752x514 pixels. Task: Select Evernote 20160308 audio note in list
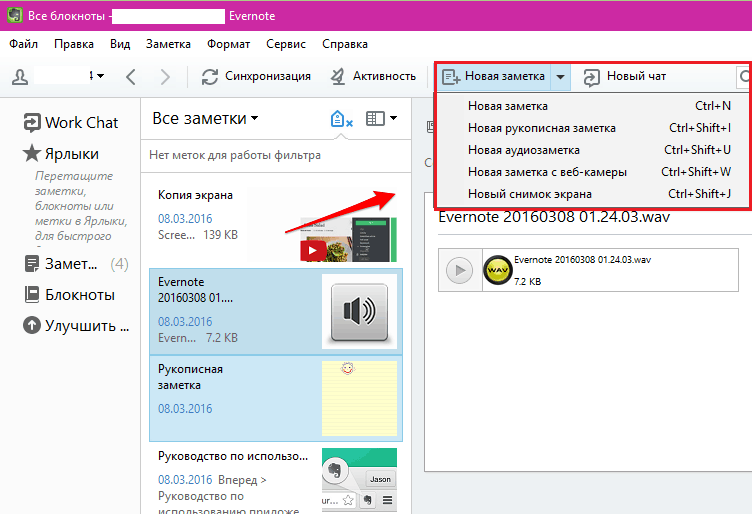[x=276, y=312]
